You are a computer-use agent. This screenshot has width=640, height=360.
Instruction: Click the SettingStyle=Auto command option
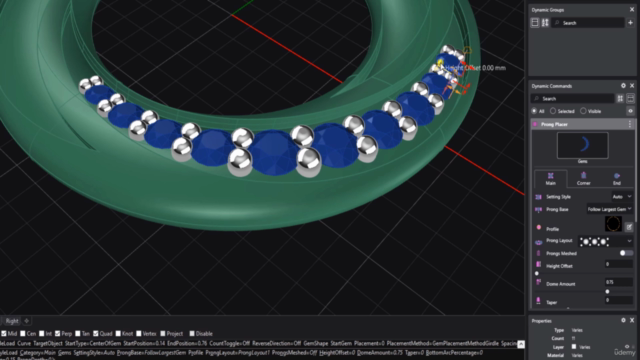(x=94, y=352)
